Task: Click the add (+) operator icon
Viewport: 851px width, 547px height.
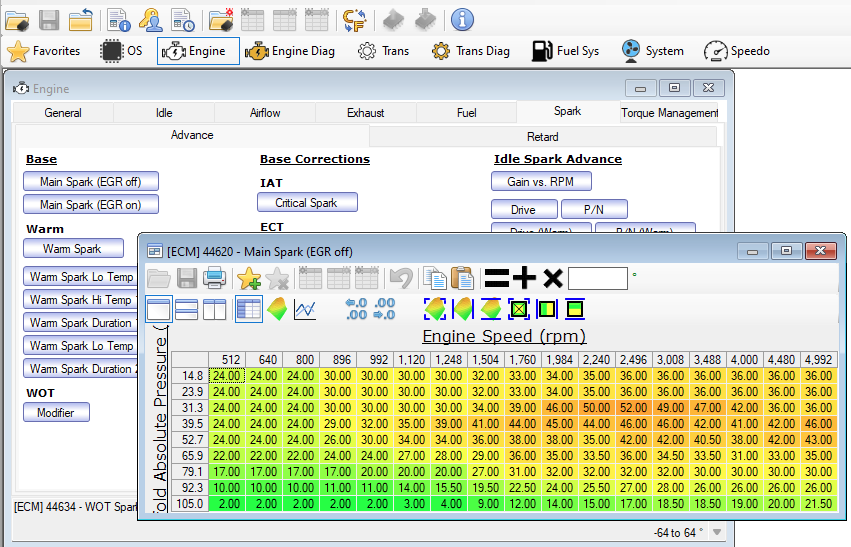Action: 525,279
